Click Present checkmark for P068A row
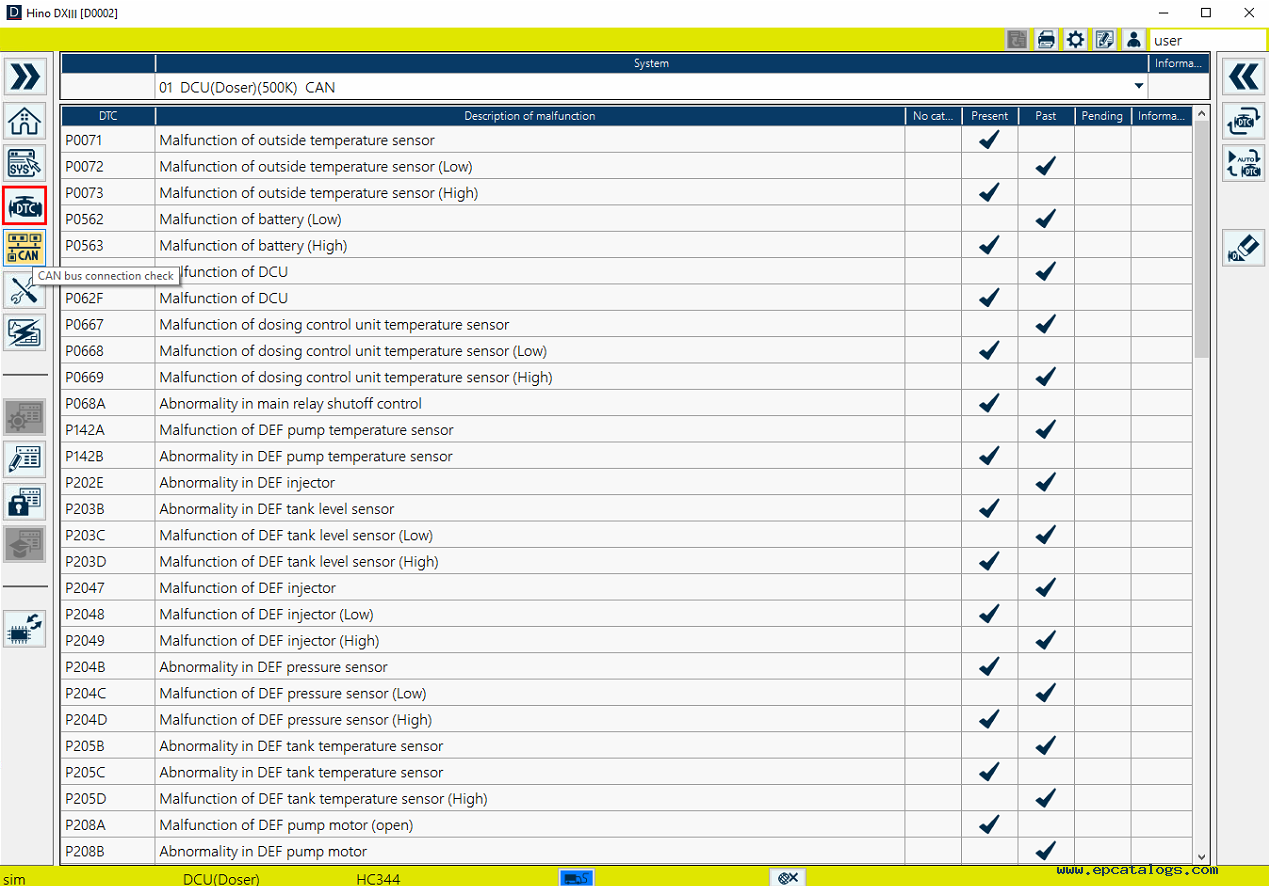1269x886 pixels. click(989, 403)
